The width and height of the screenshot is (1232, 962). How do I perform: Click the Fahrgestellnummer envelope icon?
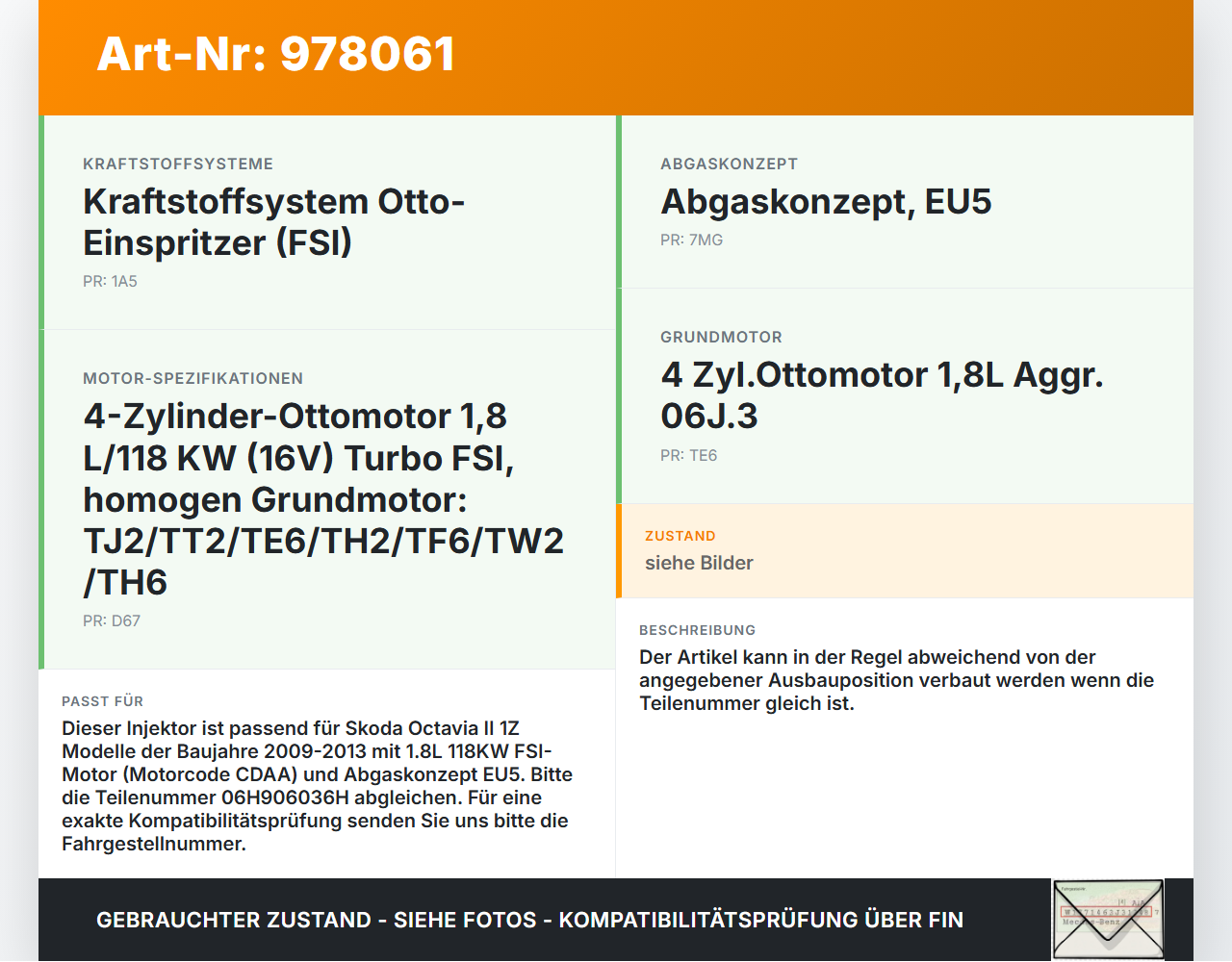coord(1108,919)
